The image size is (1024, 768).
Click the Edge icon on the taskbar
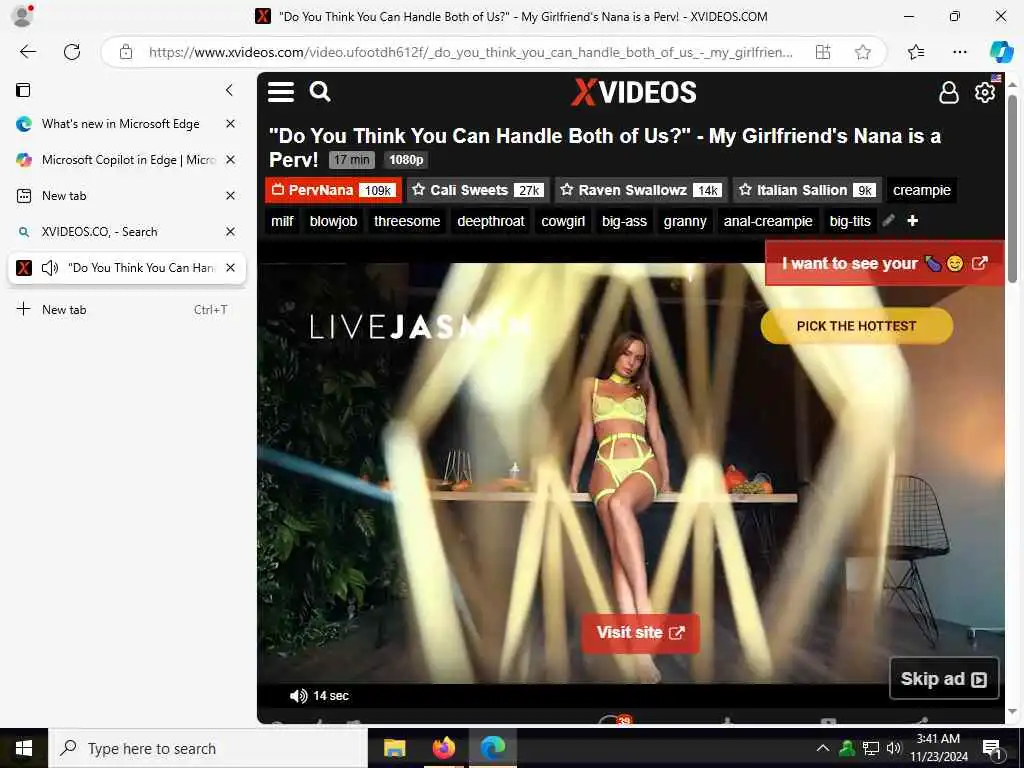(x=492, y=748)
